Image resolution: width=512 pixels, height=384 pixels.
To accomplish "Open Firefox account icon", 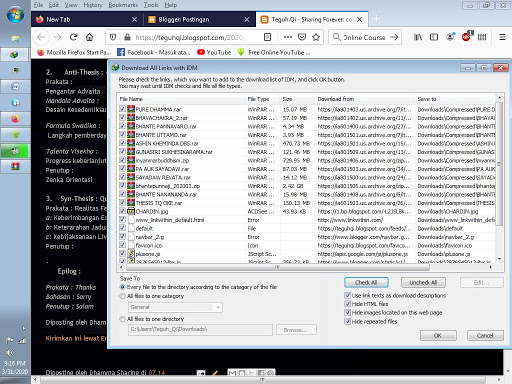I will [x=450, y=37].
